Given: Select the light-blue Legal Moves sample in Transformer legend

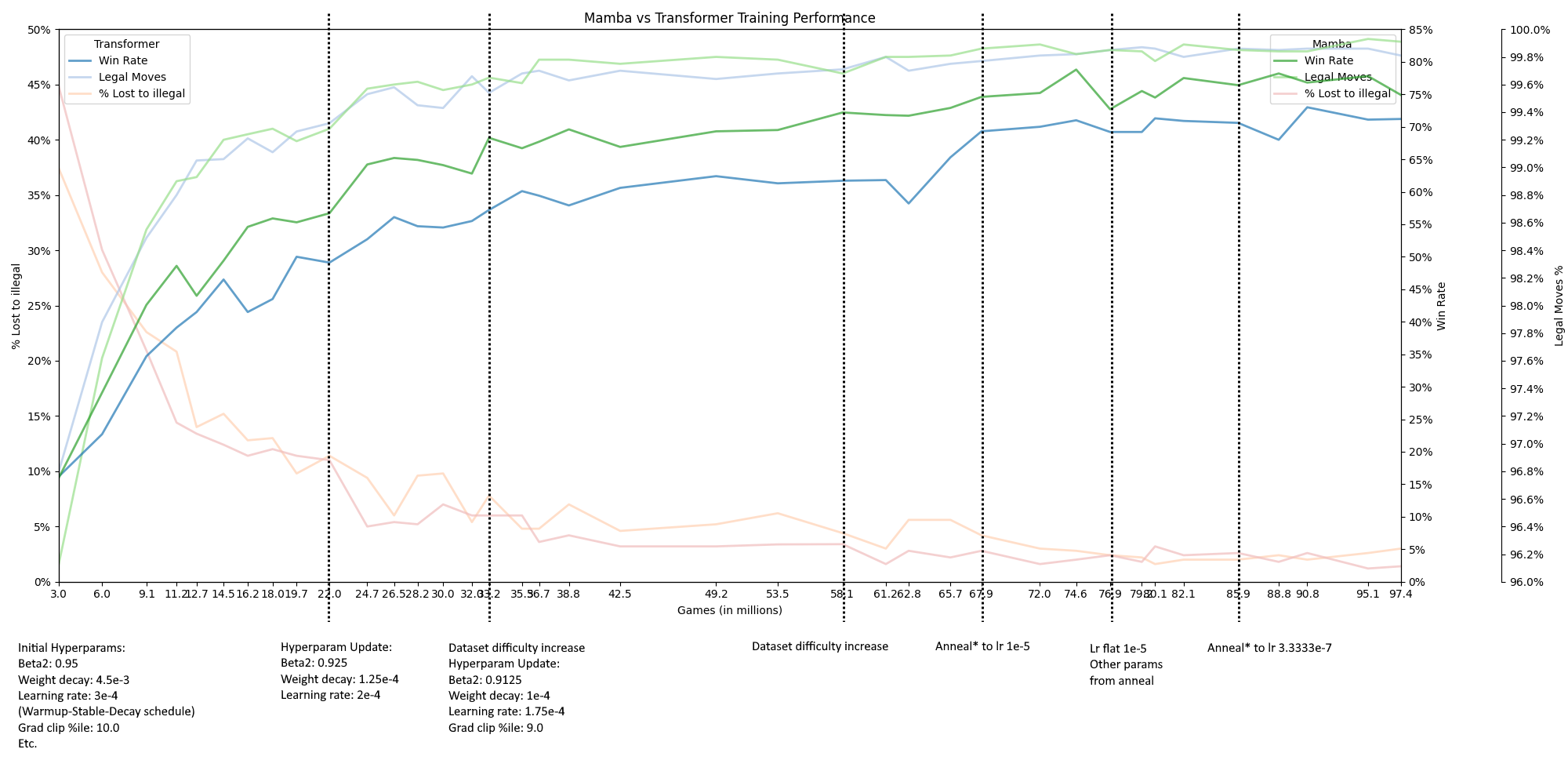Looking at the screenshot, I should (x=79, y=77).
